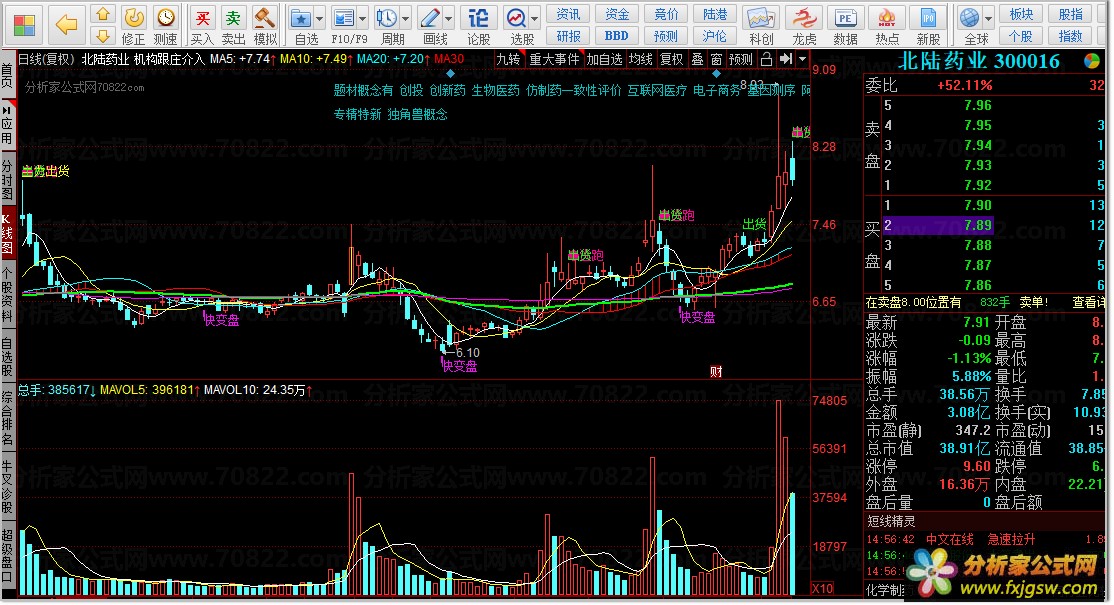
Task: Open the 自选 star folder icon
Action: coord(302,19)
